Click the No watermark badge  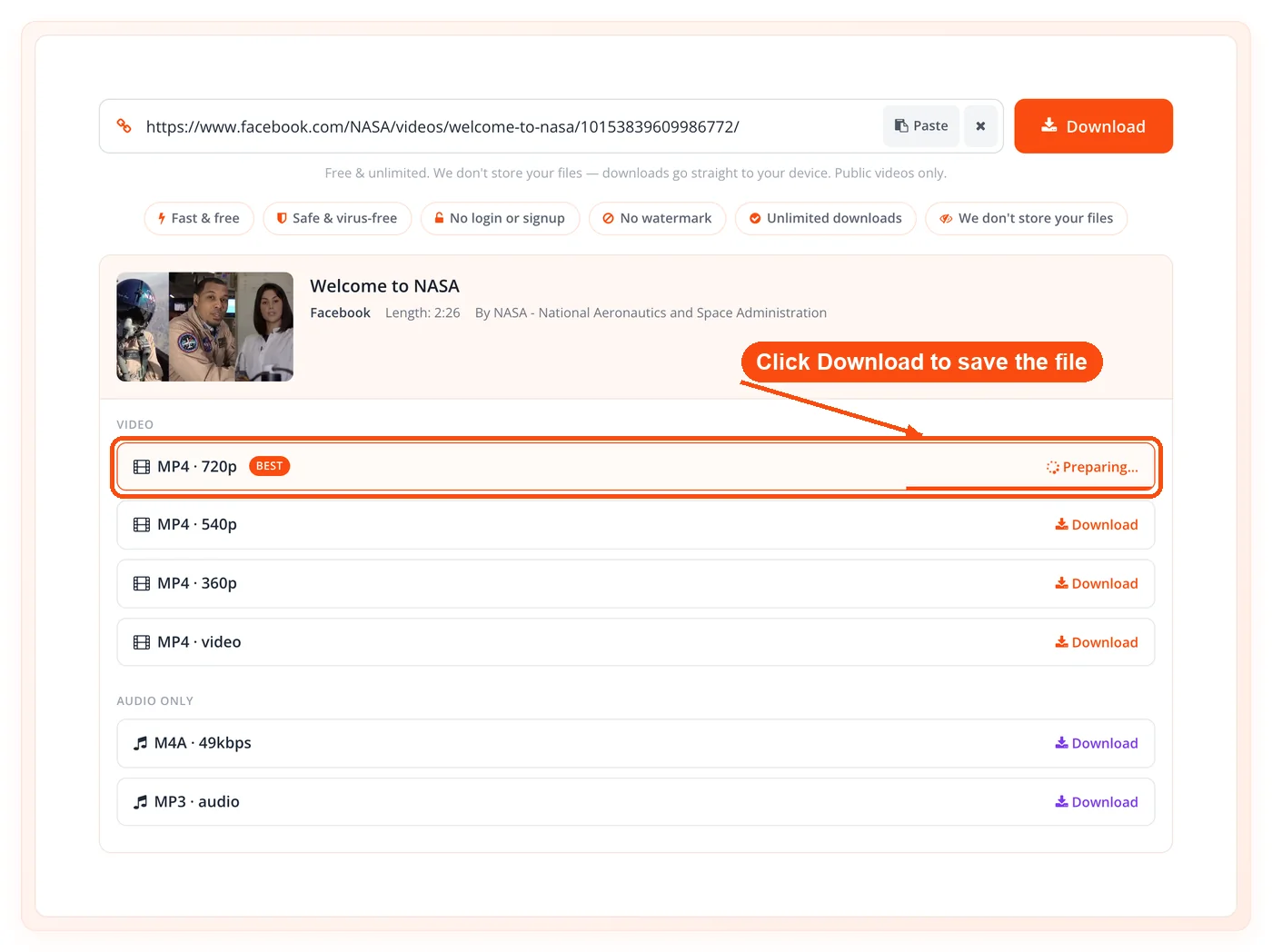[657, 218]
